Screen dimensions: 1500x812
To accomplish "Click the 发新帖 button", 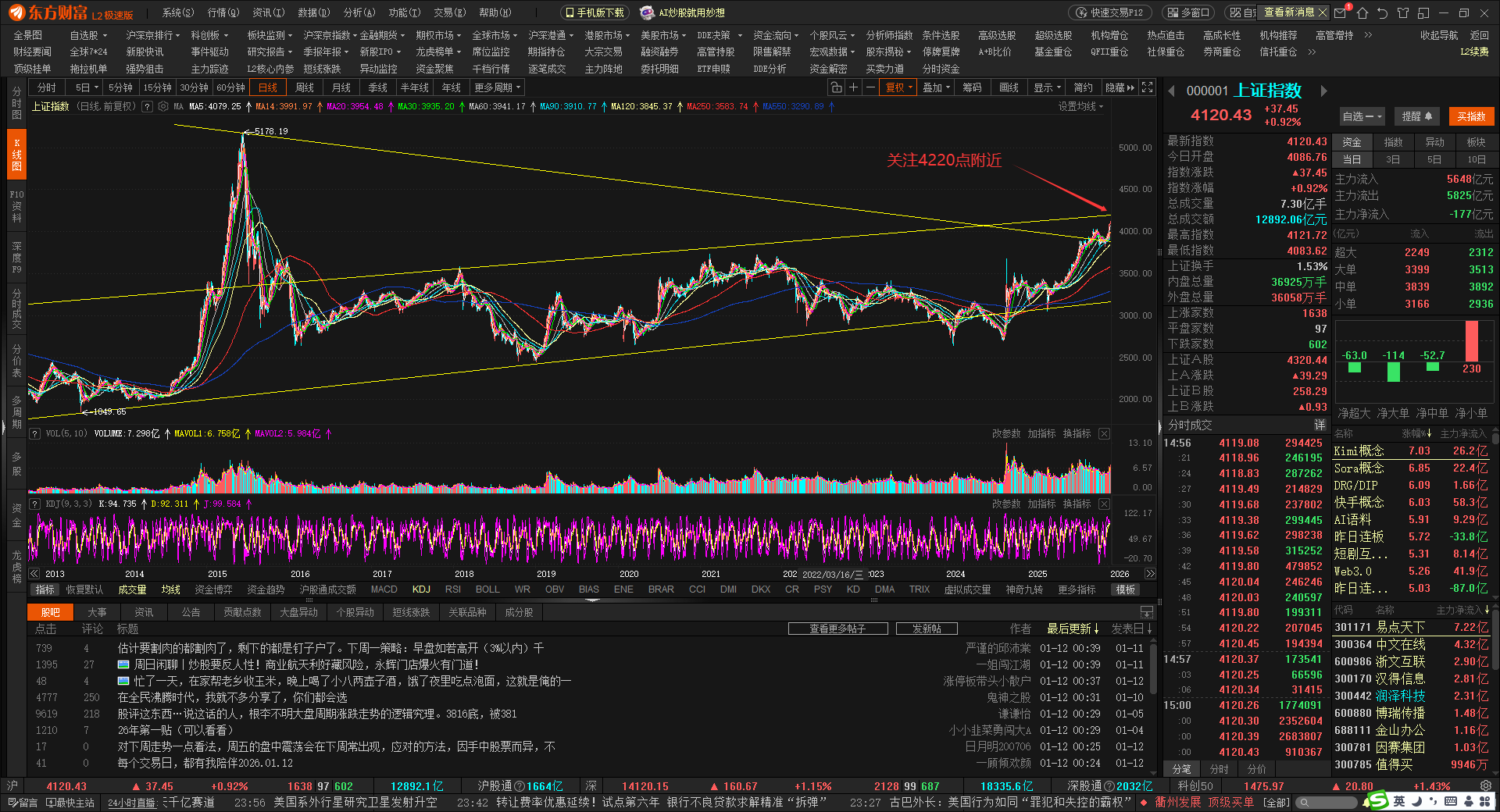I will point(927,629).
